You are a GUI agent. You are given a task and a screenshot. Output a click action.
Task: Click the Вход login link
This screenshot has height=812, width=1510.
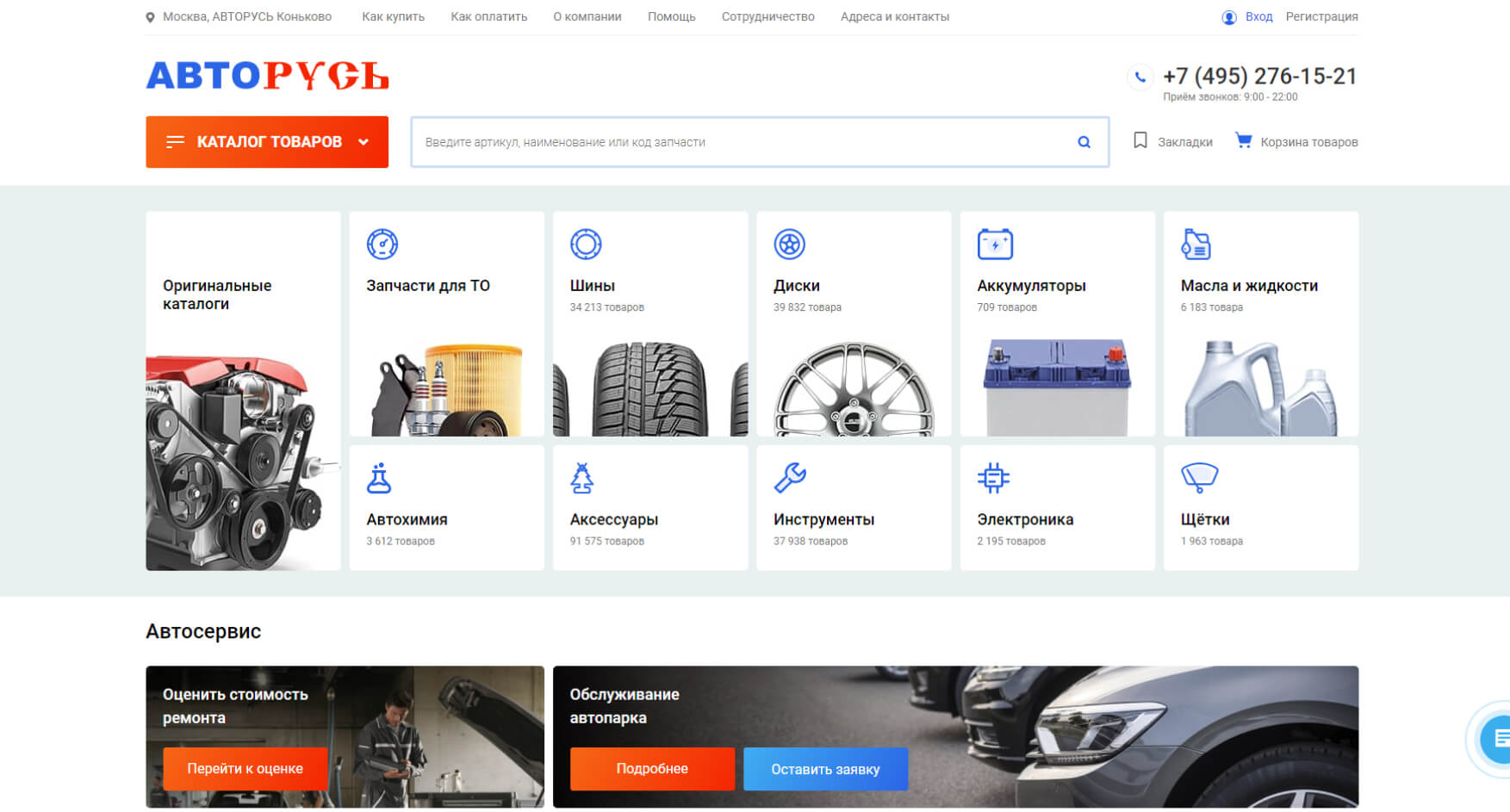point(1258,17)
